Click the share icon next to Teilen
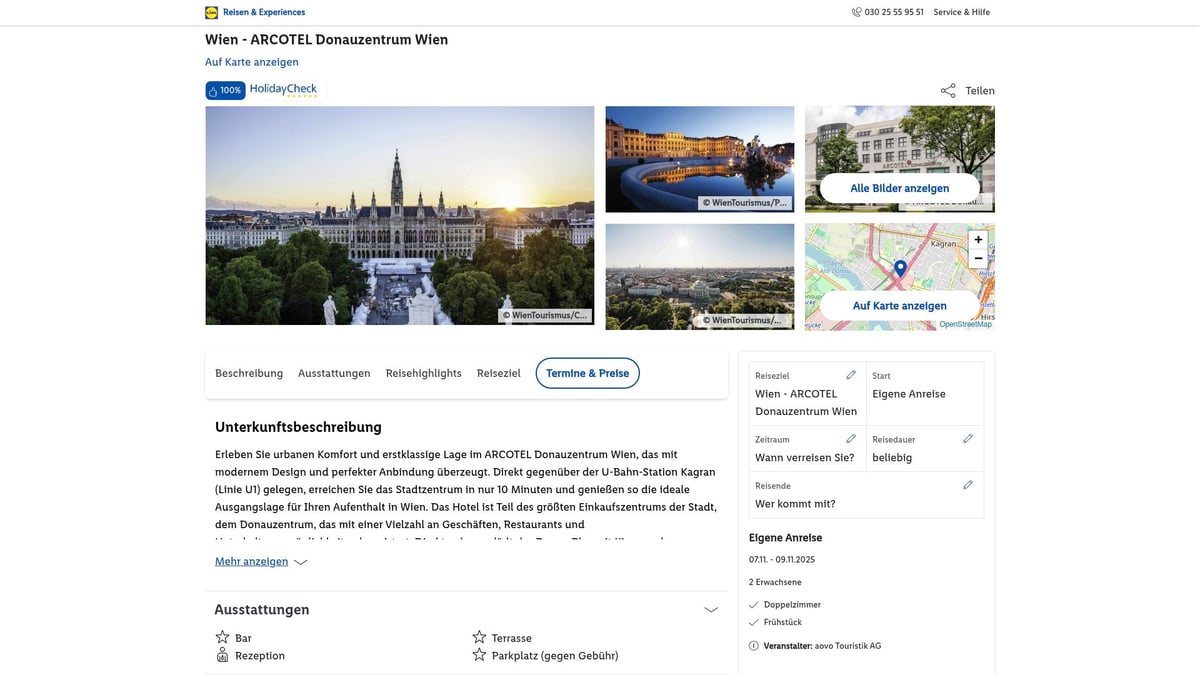This screenshot has width=1200, height=675. (948, 91)
